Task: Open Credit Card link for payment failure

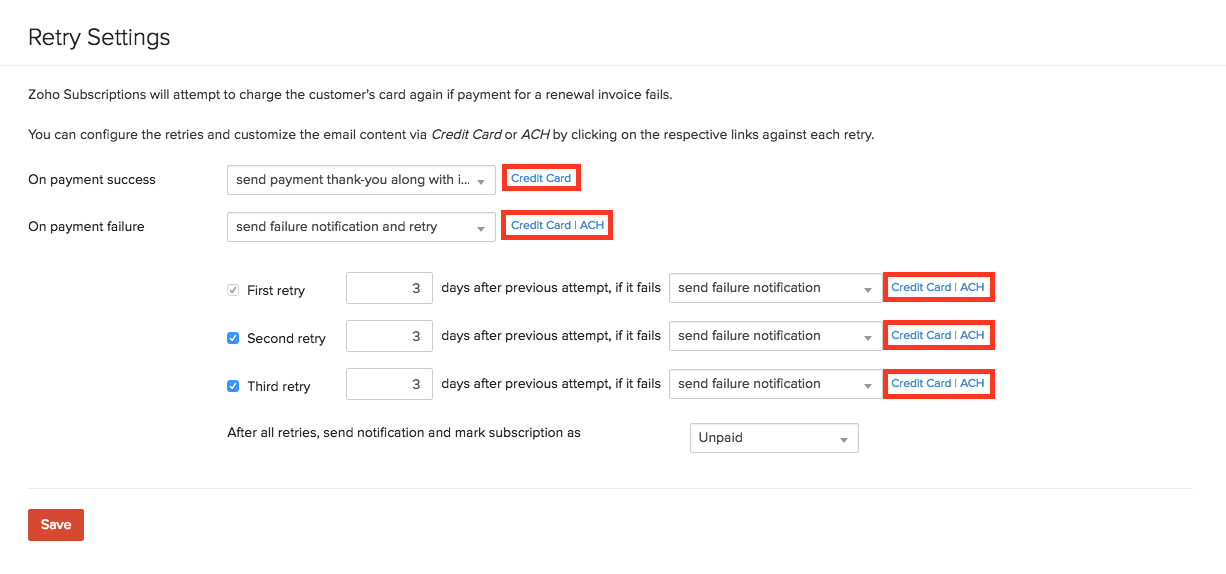Action: [x=541, y=225]
